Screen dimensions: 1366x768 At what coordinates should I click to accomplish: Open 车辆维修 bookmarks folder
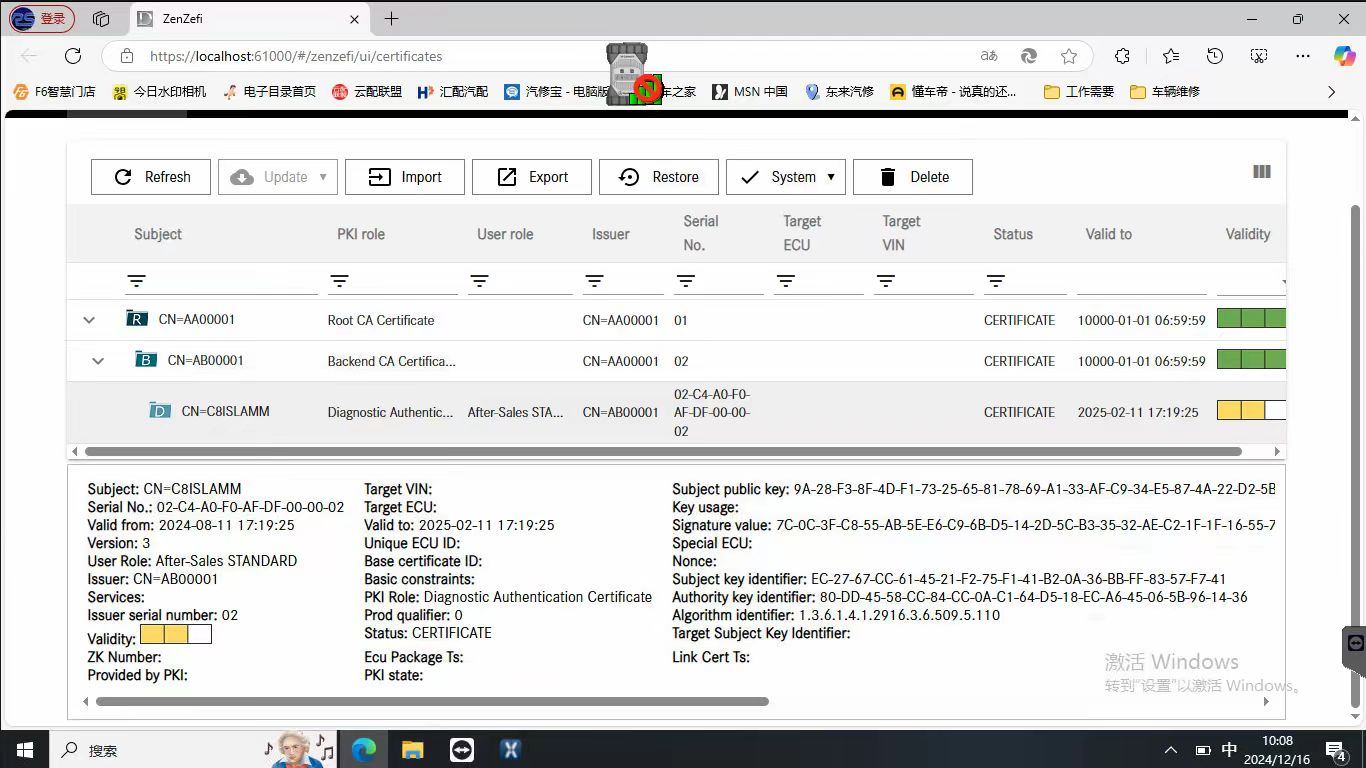click(1165, 91)
